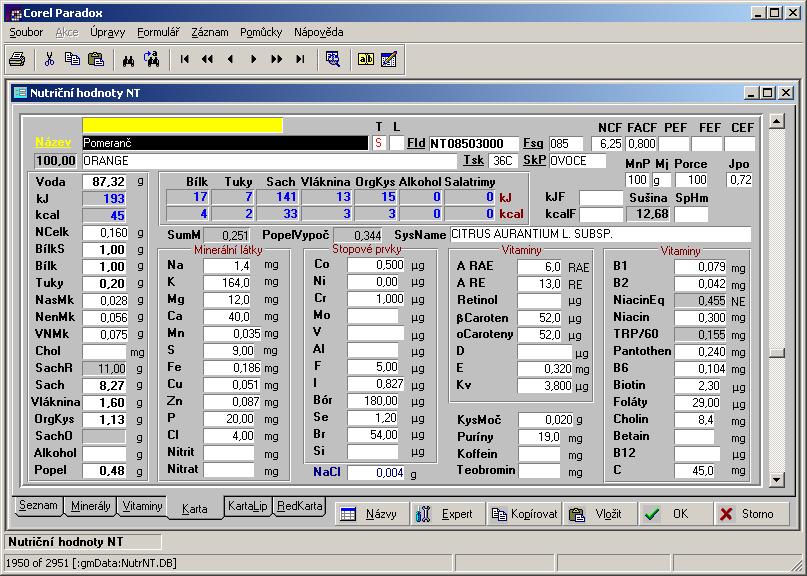Switch to the Vitaminy tab

coord(143,506)
